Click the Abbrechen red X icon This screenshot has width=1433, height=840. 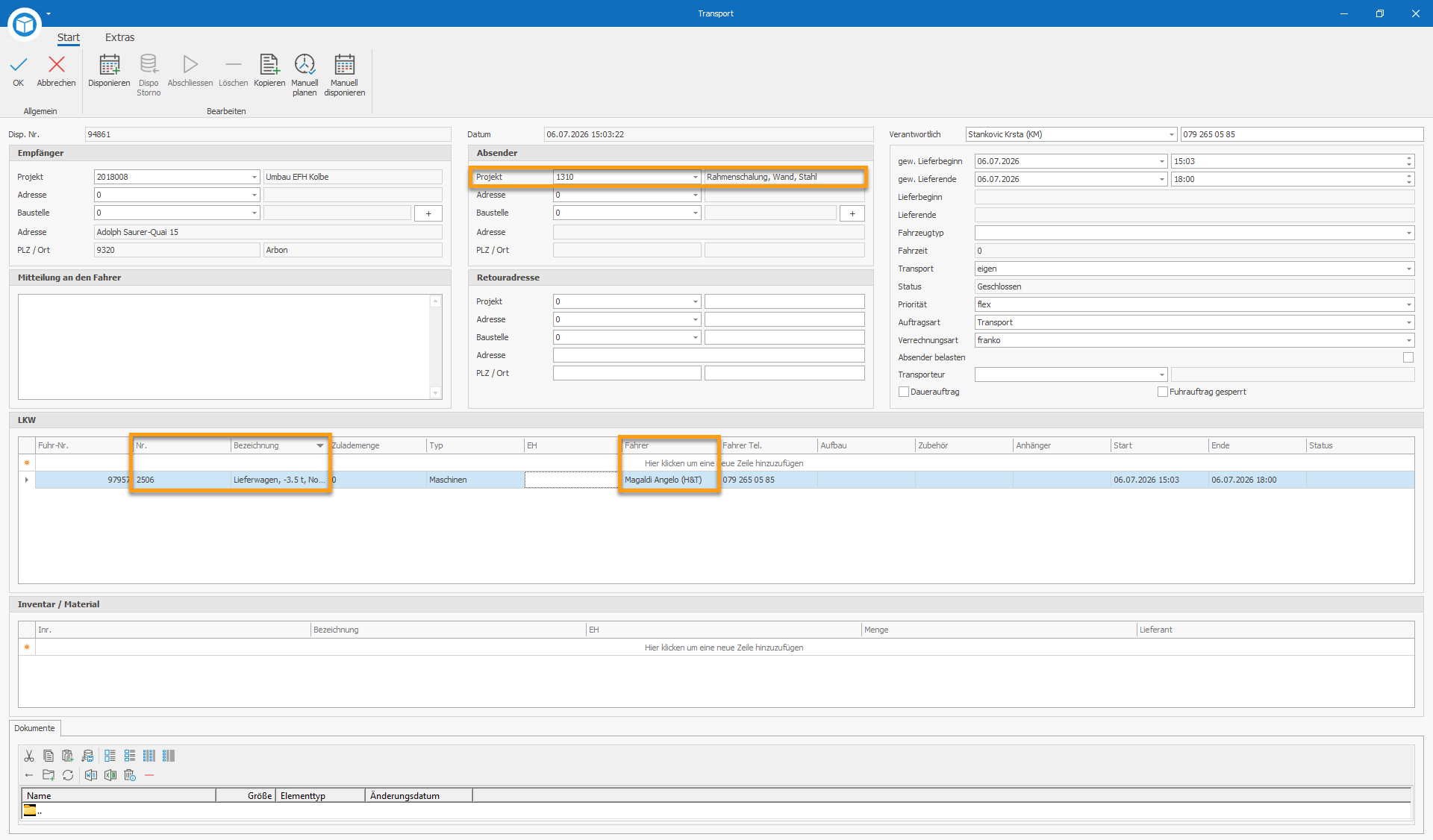click(x=56, y=65)
